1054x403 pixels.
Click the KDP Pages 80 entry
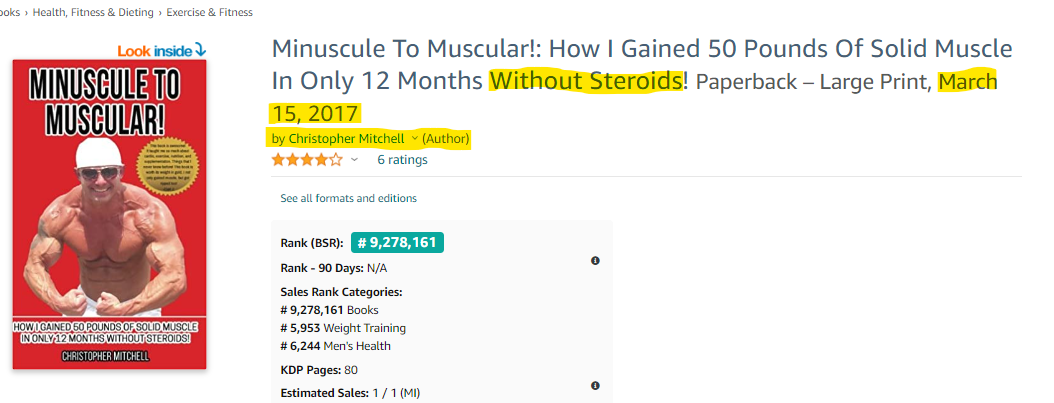319,370
